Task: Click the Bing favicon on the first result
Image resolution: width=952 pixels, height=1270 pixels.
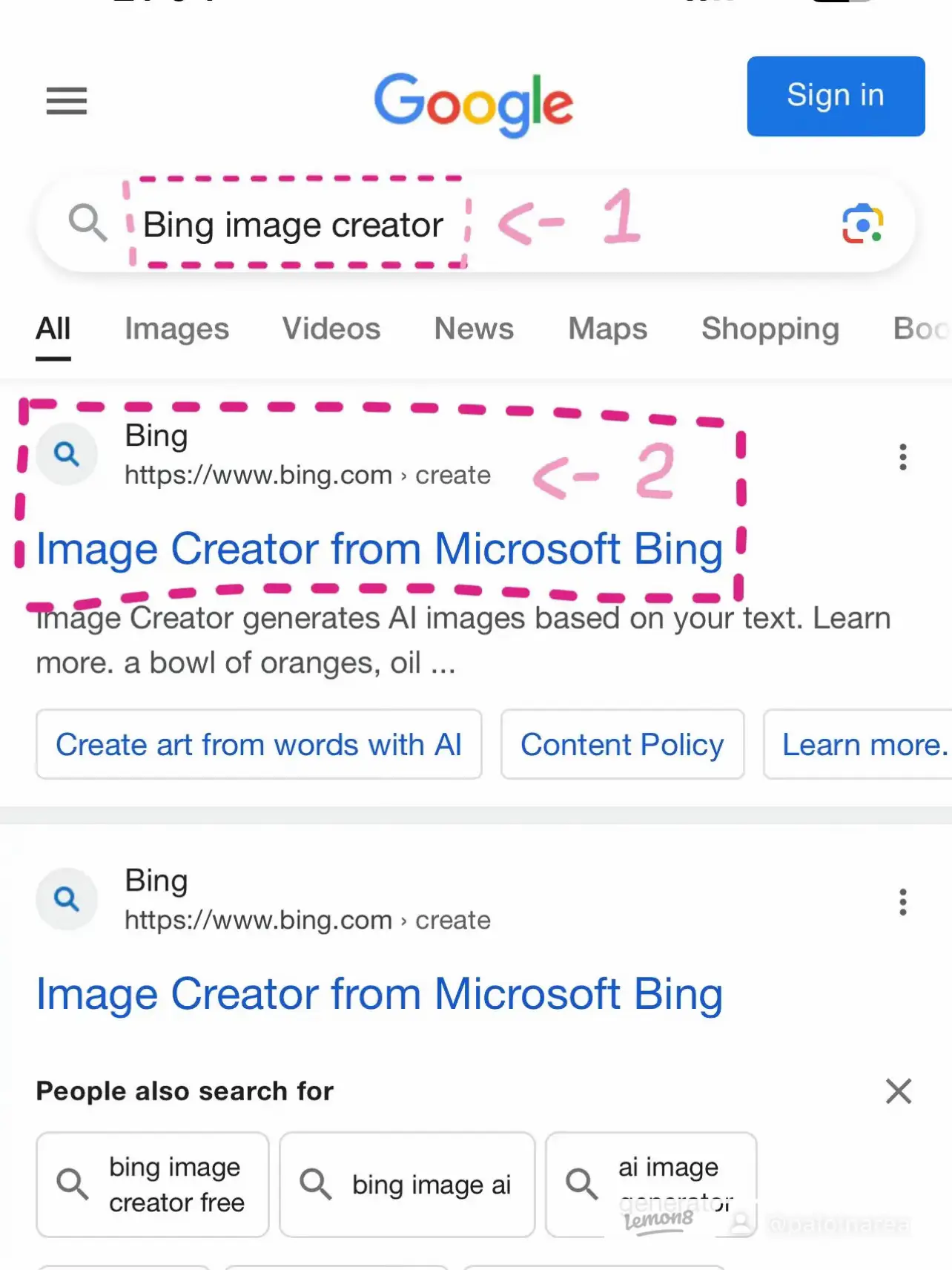Action: coord(66,454)
